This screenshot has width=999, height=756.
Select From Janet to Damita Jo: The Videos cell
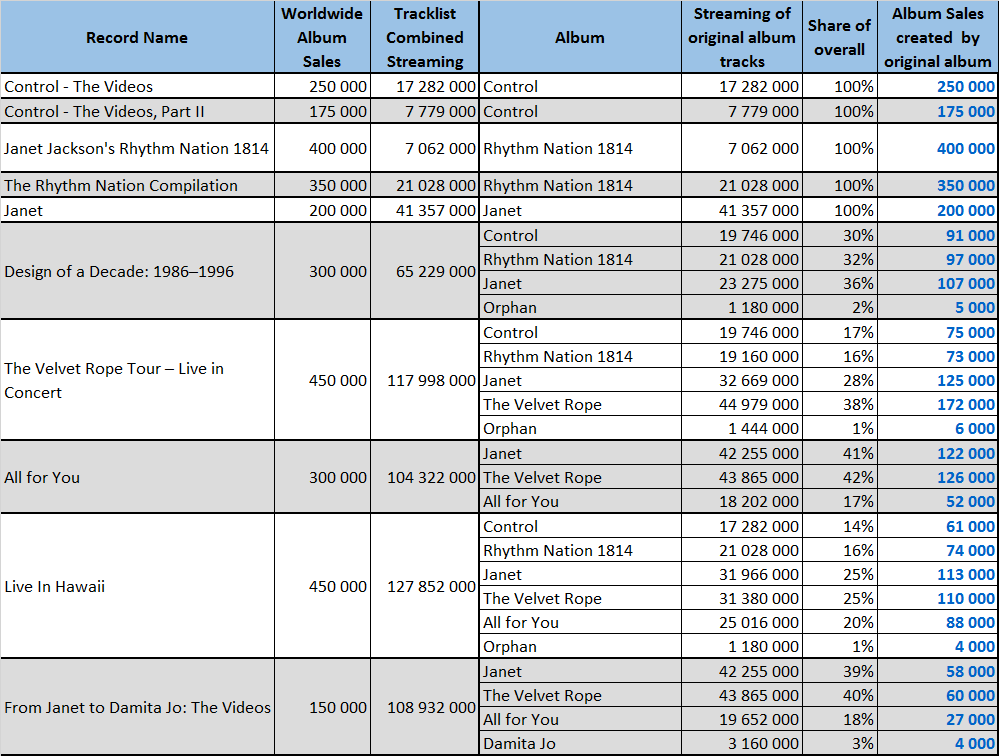[137, 707]
